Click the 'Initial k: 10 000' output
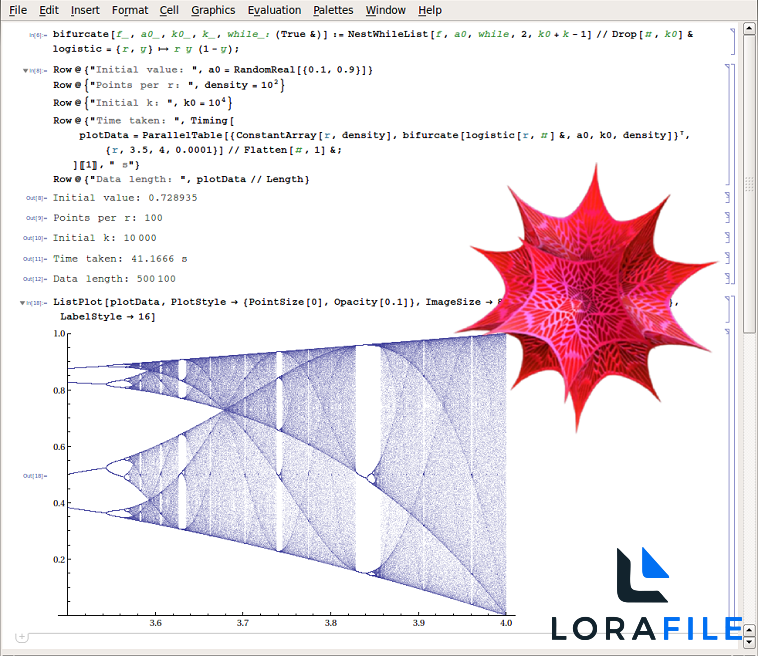The height and width of the screenshot is (656, 758). [x=104, y=238]
